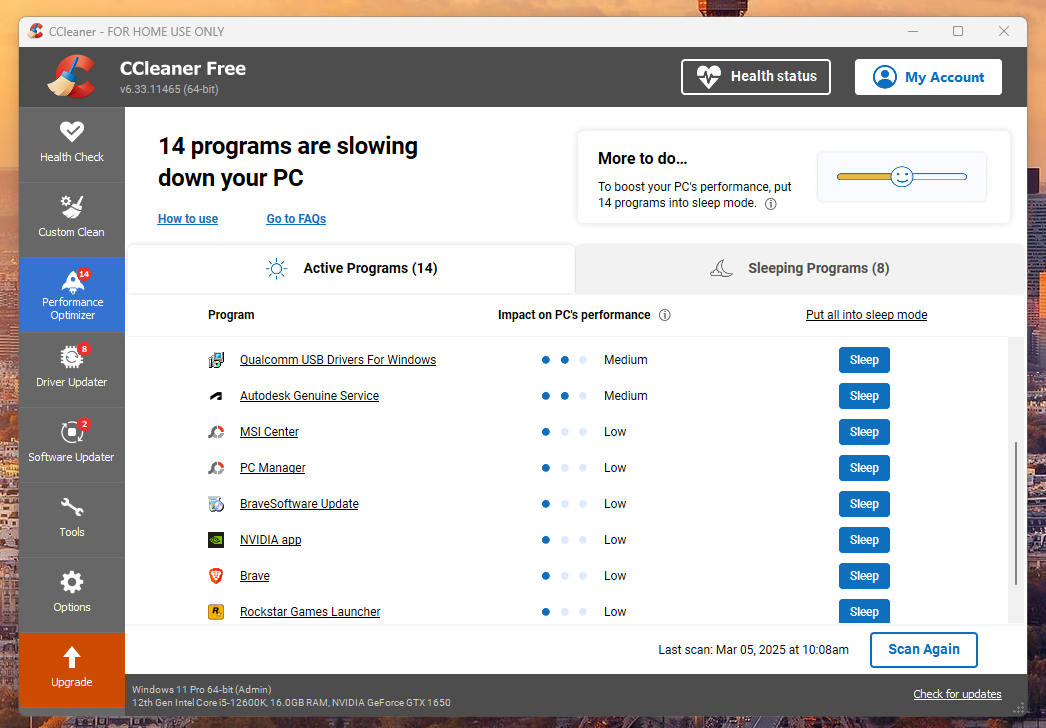
Task: Click the Autodesk Genuine Service icon
Action: 215,396
